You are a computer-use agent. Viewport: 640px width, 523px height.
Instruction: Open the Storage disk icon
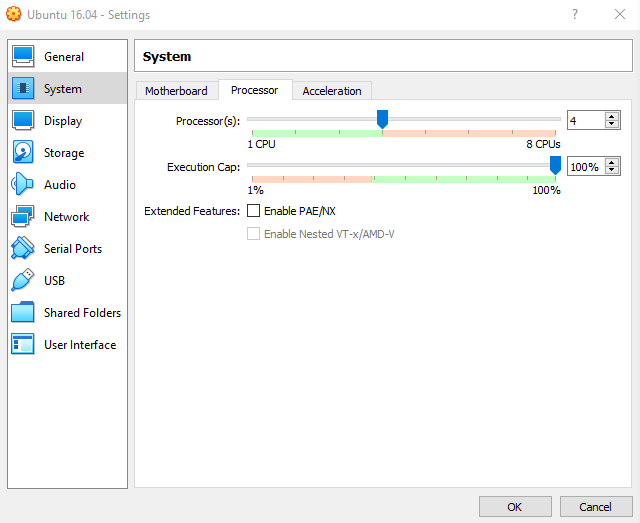coord(23,152)
